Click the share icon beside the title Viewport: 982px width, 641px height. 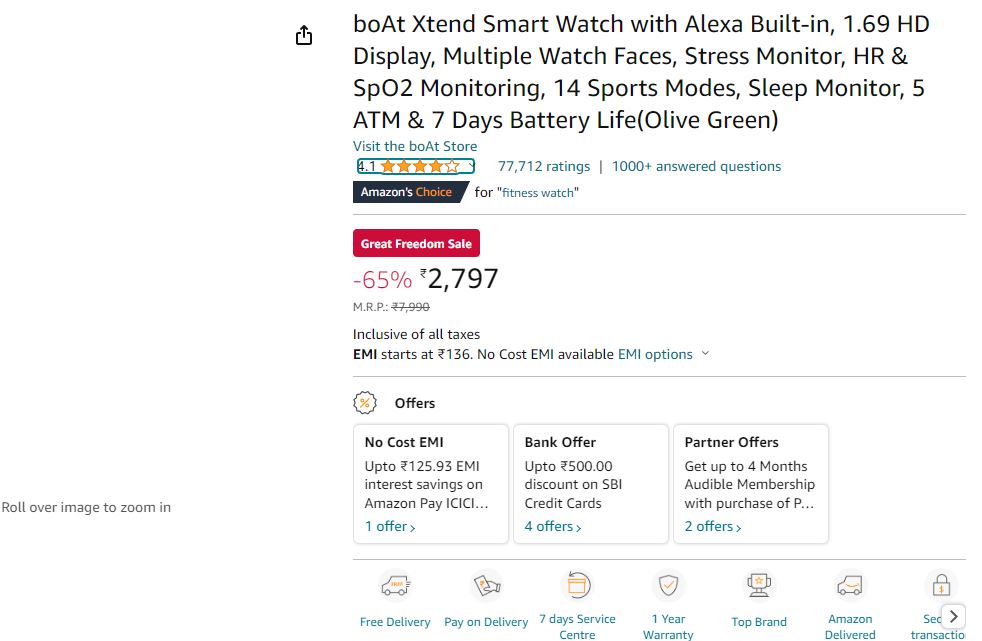pos(304,35)
